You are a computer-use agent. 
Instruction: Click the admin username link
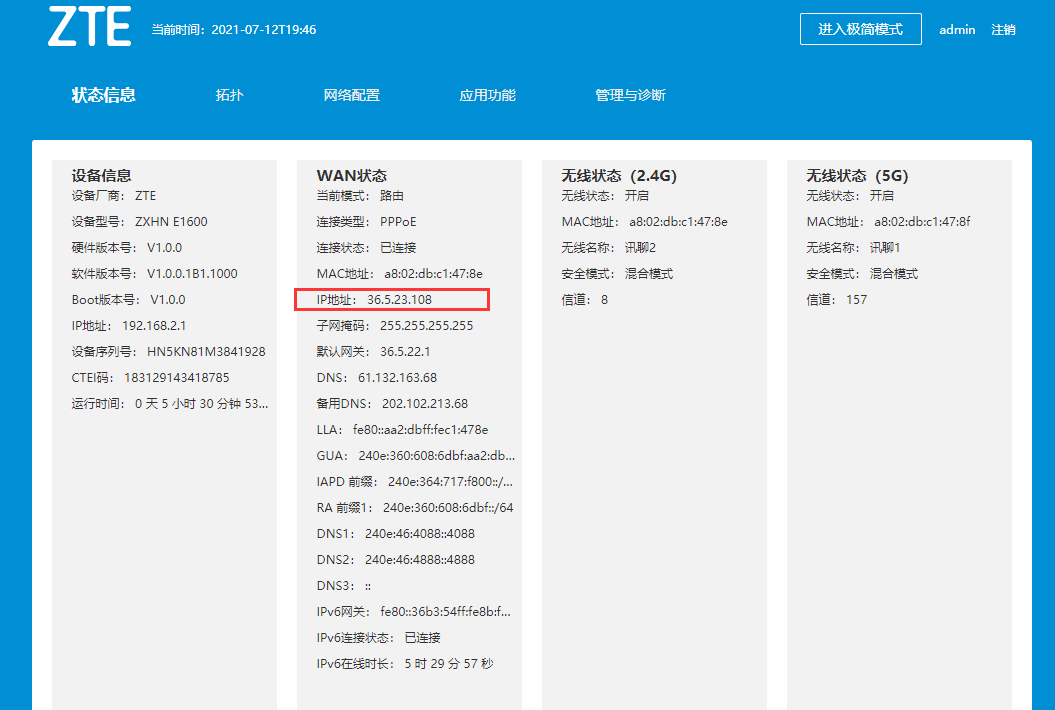[x=956, y=30]
